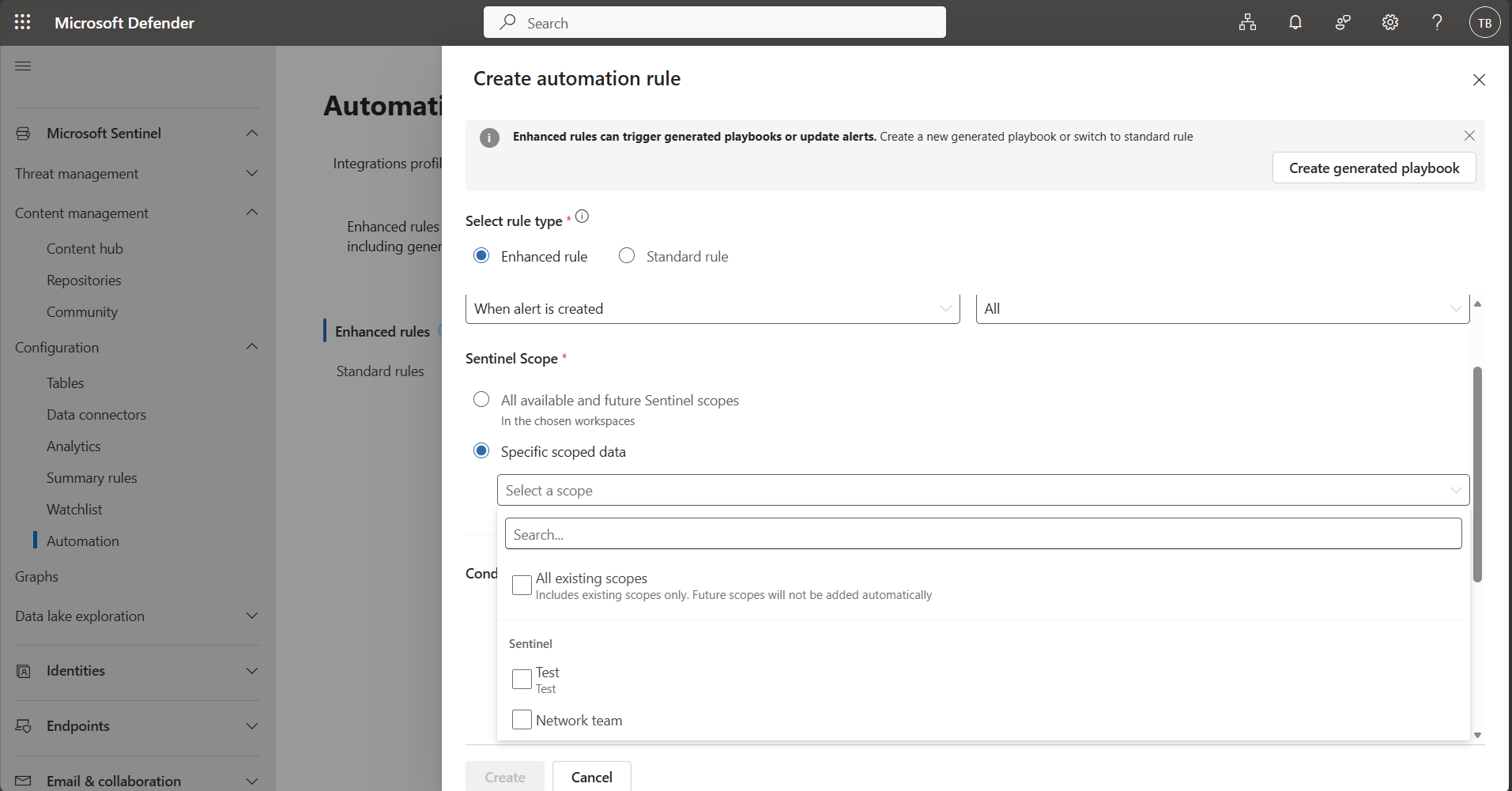
Task: Check the Test scope checkbox
Action: click(522, 679)
